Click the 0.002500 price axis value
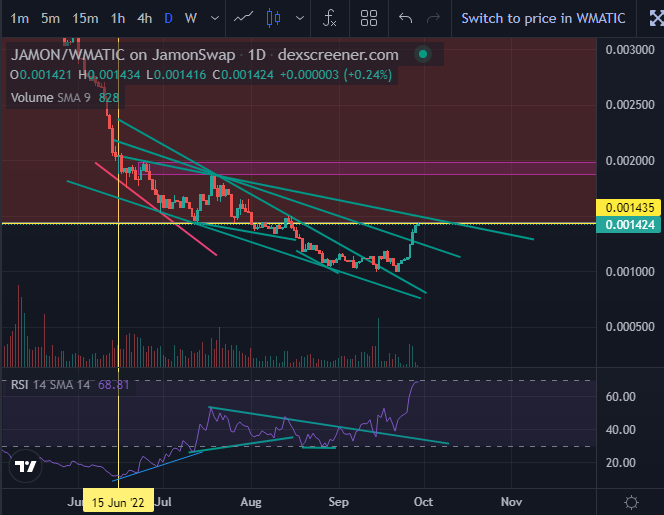This screenshot has width=664, height=515. (630, 105)
